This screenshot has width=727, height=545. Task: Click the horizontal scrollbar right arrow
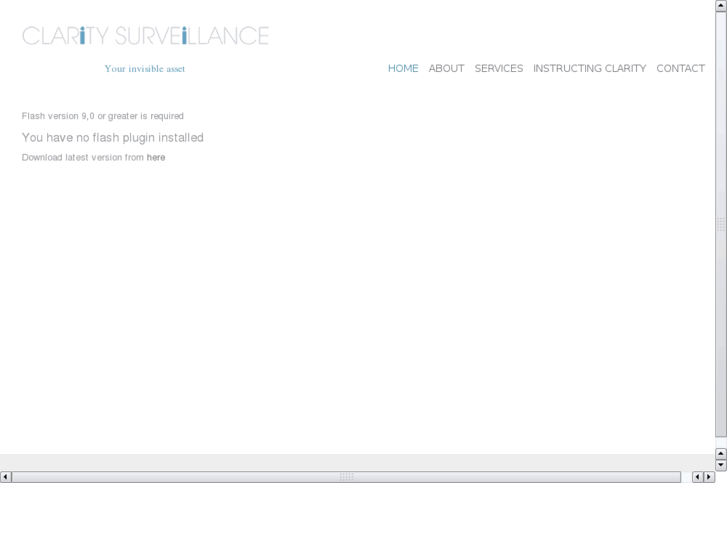[x=709, y=477]
